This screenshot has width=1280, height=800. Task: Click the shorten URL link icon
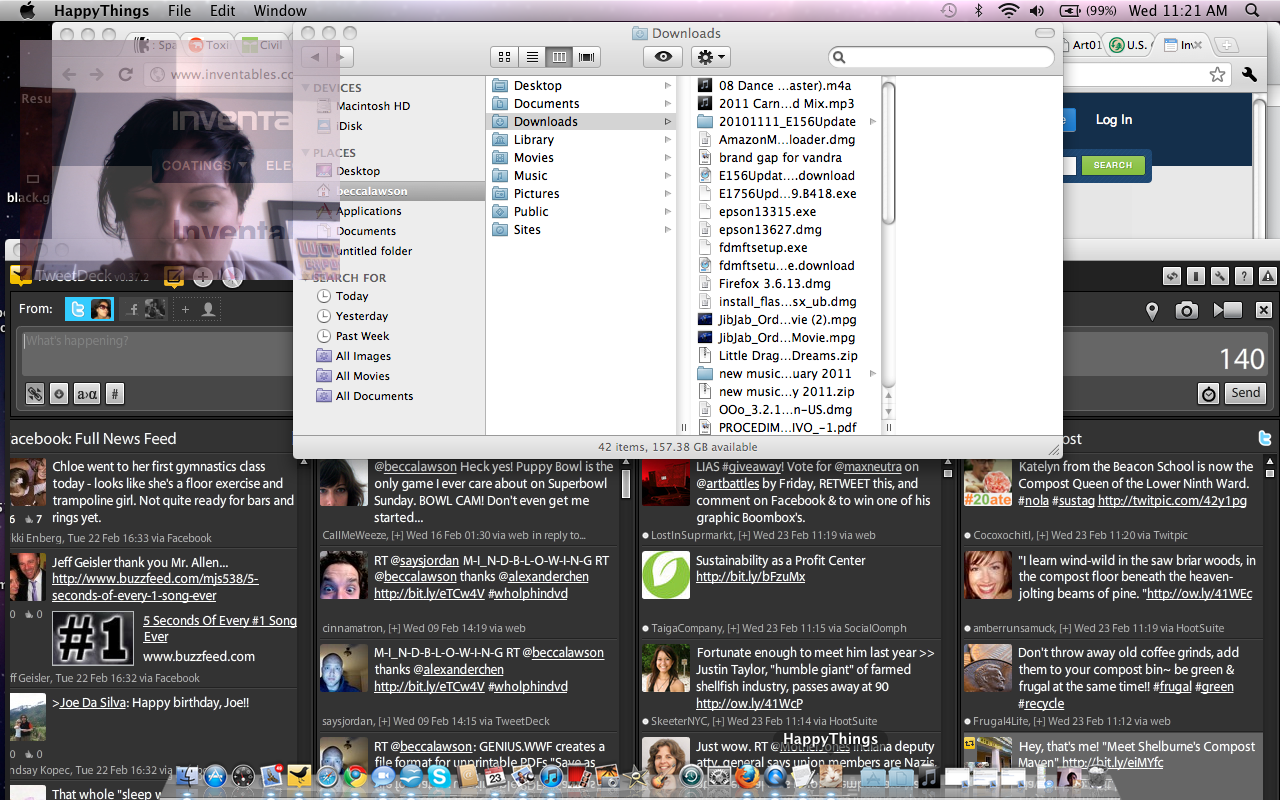(x=35, y=394)
